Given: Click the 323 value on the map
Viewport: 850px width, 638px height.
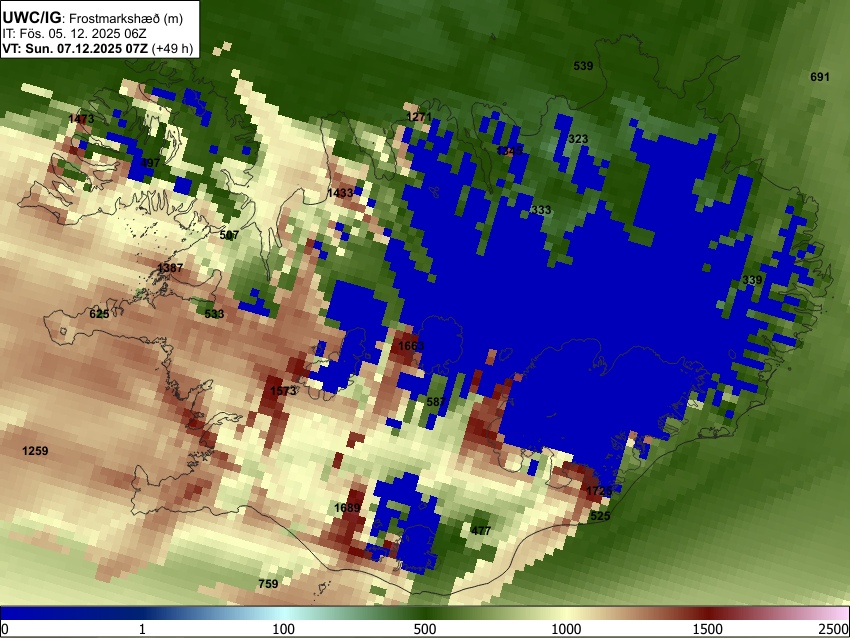Looking at the screenshot, I should [x=578, y=139].
